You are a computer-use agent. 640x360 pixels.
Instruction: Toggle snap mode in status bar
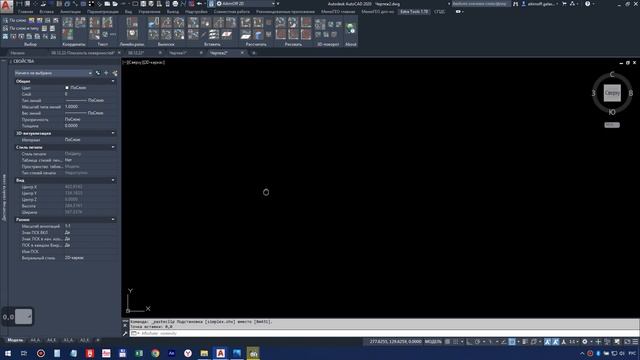pyautogui.click(x=456, y=342)
